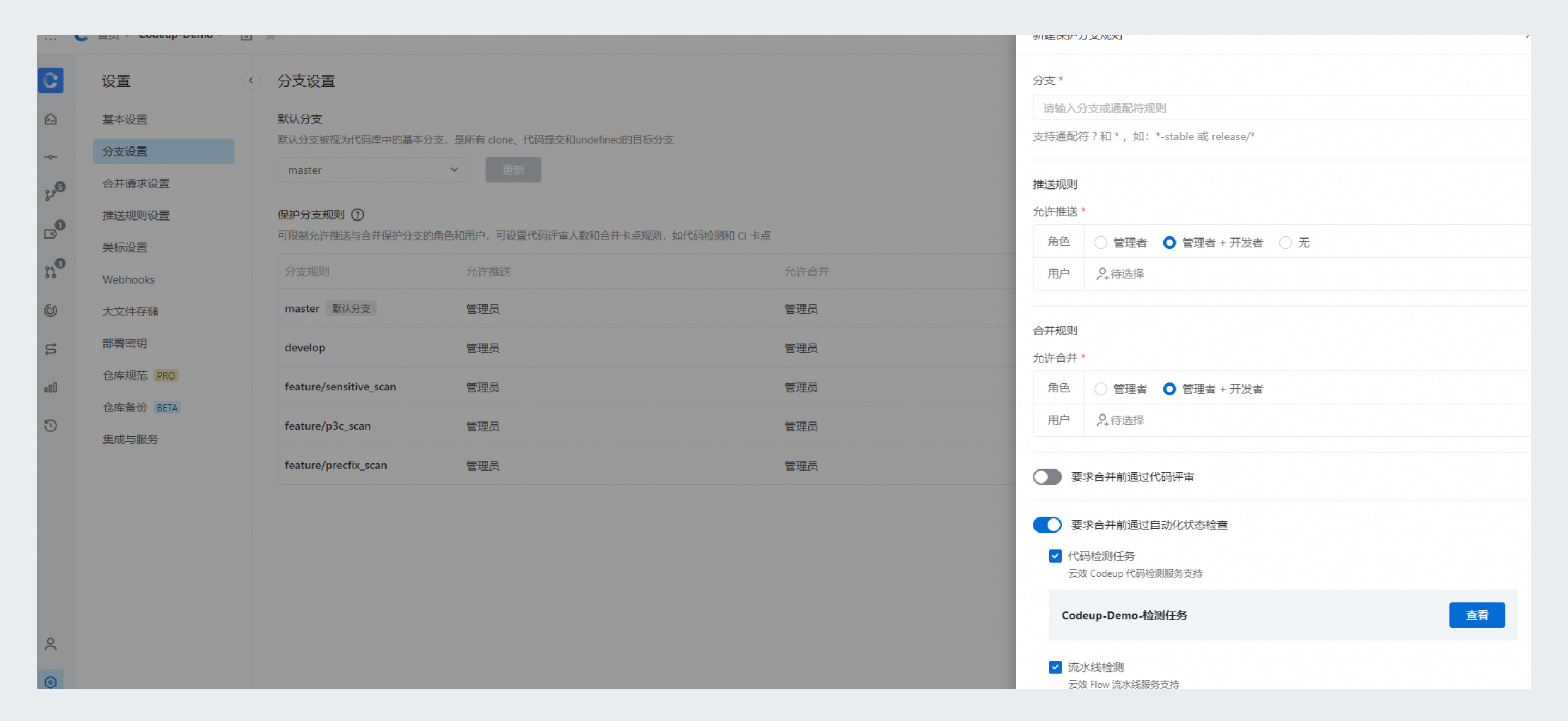Collapse the 设置 sidebar with the chevron
This screenshot has width=1568, height=721.
click(x=251, y=81)
